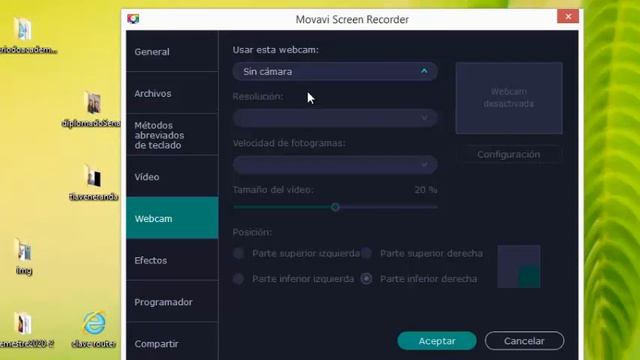Click the Movavi Screen Recorder logo icon

(x=133, y=19)
